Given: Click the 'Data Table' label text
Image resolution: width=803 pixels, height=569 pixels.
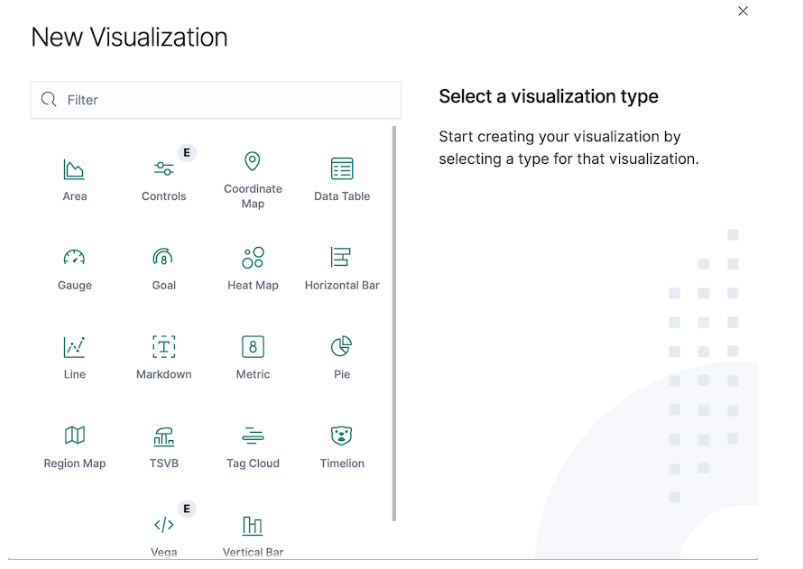Looking at the screenshot, I should 342,196.
